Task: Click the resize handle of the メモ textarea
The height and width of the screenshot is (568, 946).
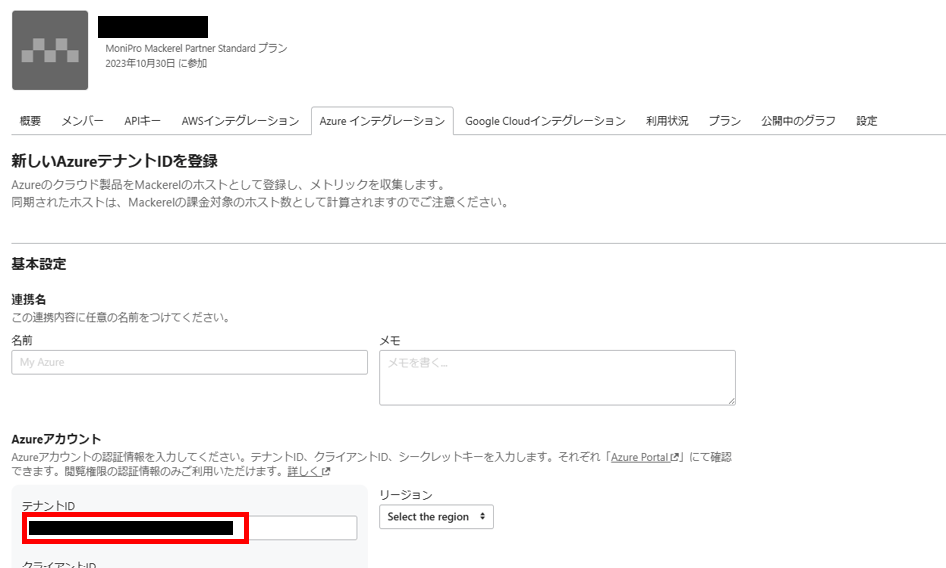Action: 730,400
